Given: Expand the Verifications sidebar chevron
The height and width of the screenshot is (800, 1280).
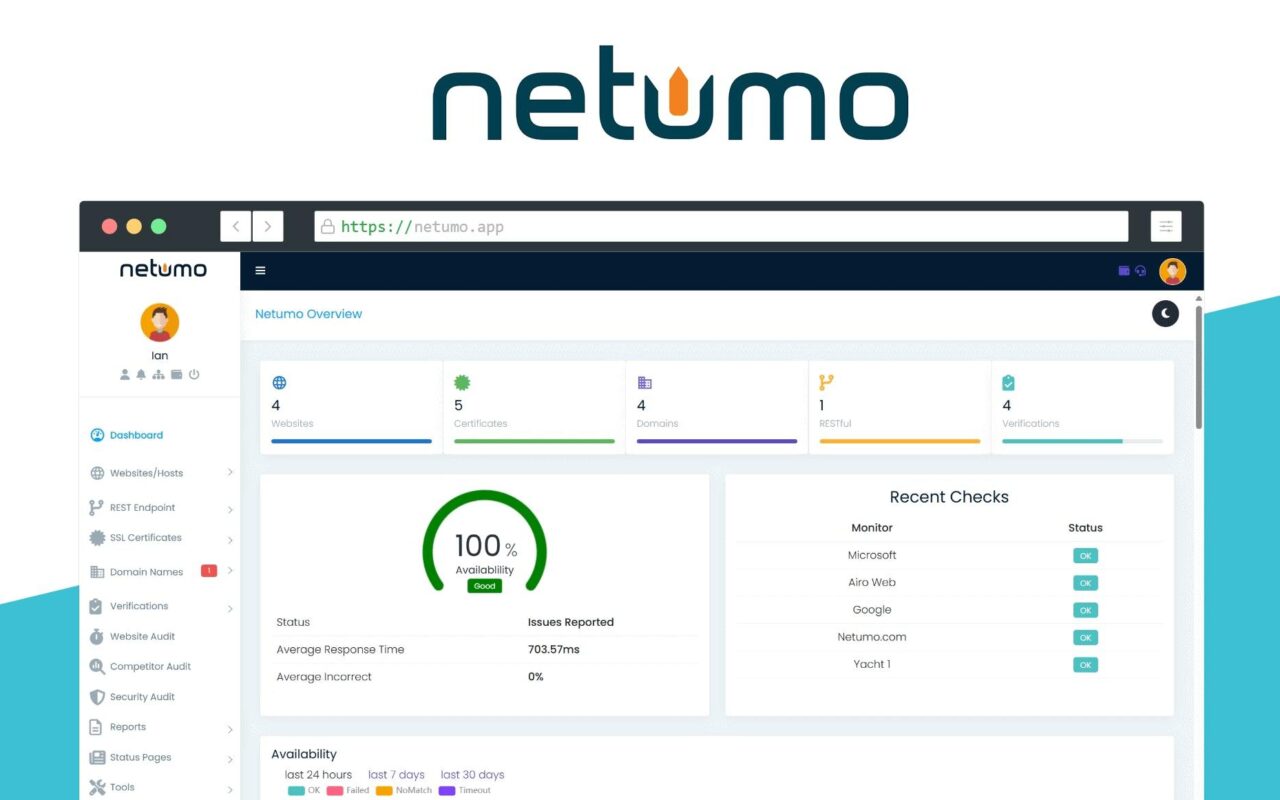Looking at the screenshot, I should (x=230, y=608).
